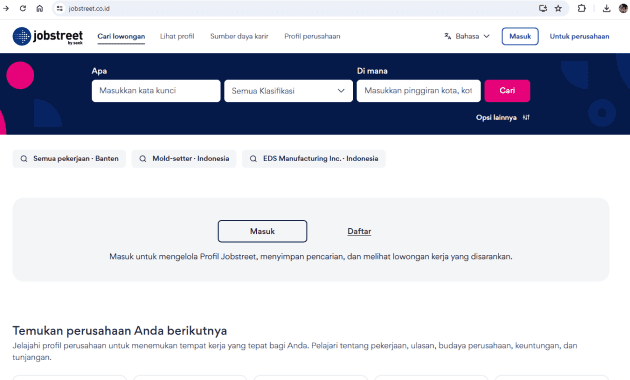
Task: Select recent search Mold-setter Indonesia
Action: tap(184, 159)
